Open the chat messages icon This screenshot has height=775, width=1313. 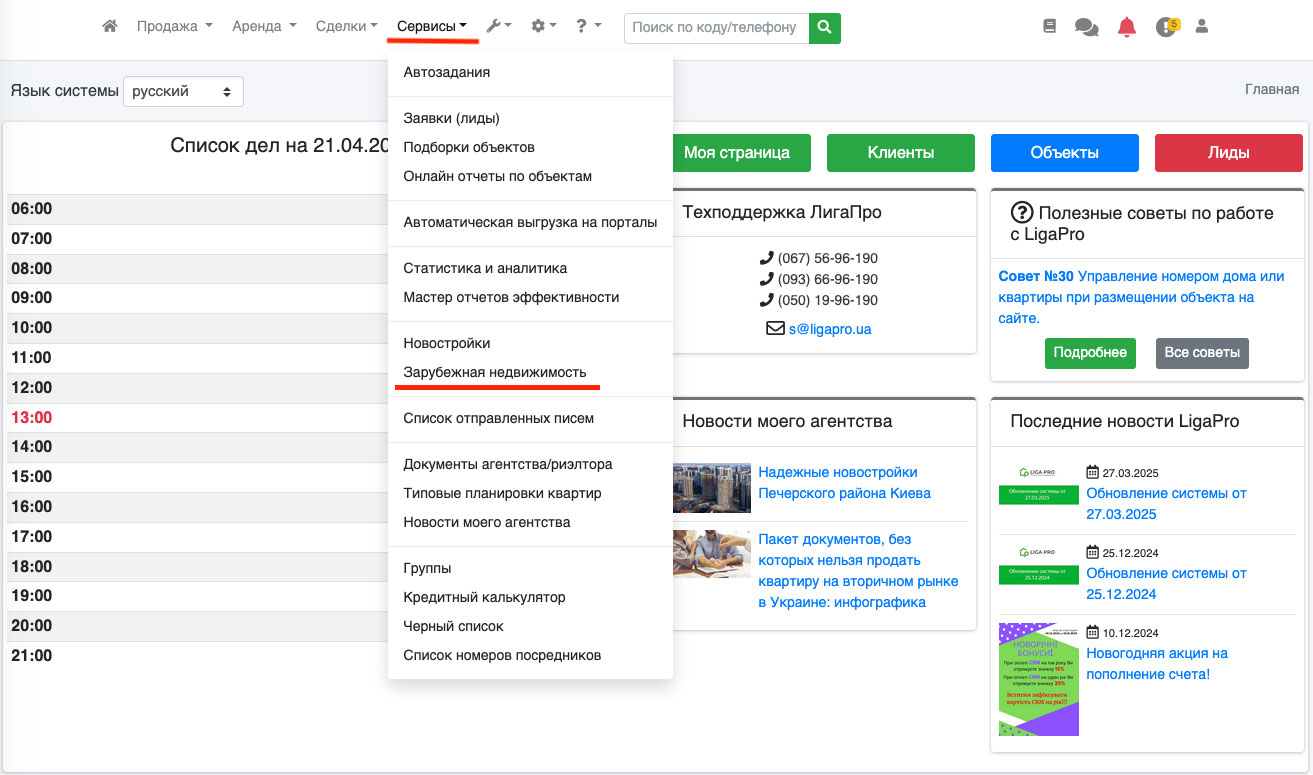(1086, 27)
